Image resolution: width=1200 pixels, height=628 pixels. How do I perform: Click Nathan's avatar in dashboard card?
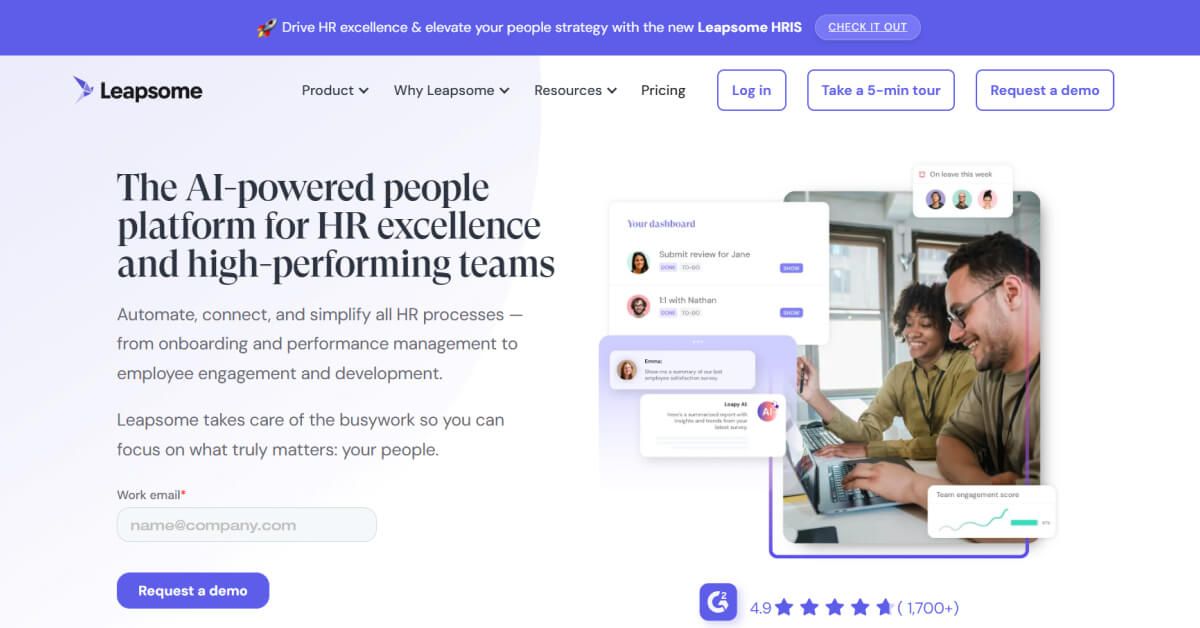pos(638,307)
